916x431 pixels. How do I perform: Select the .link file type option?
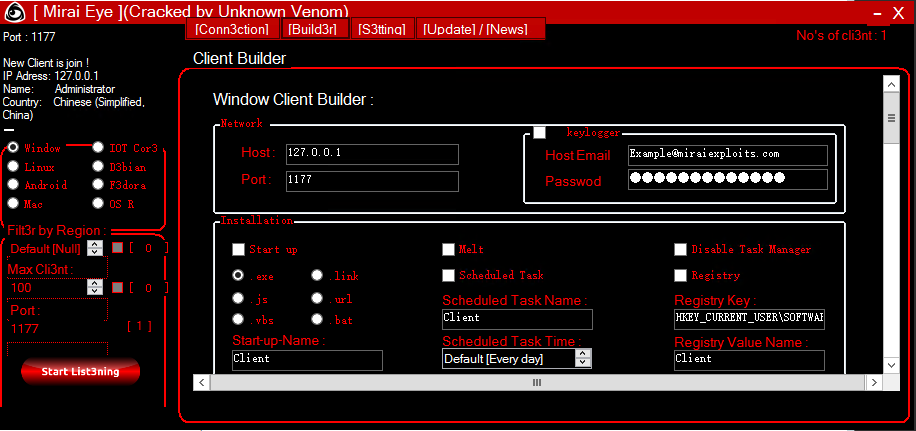click(x=317, y=274)
